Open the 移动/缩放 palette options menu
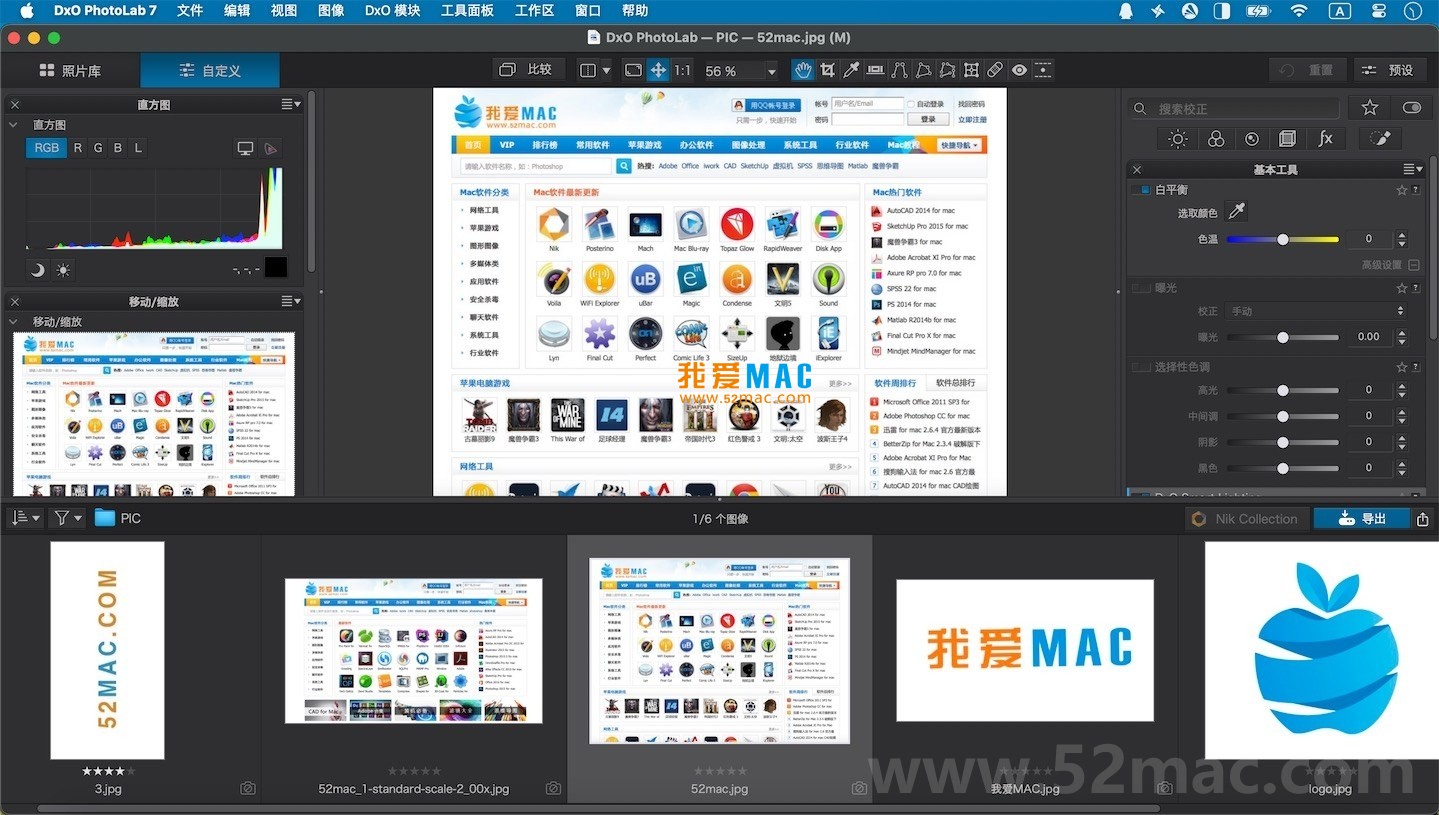The height and width of the screenshot is (815, 1439). point(290,301)
